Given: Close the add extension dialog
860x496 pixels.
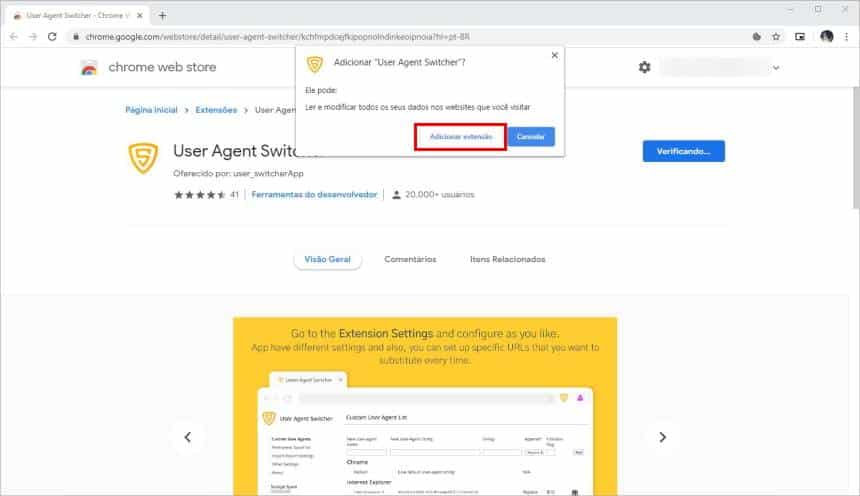Looking at the screenshot, I should point(555,55).
